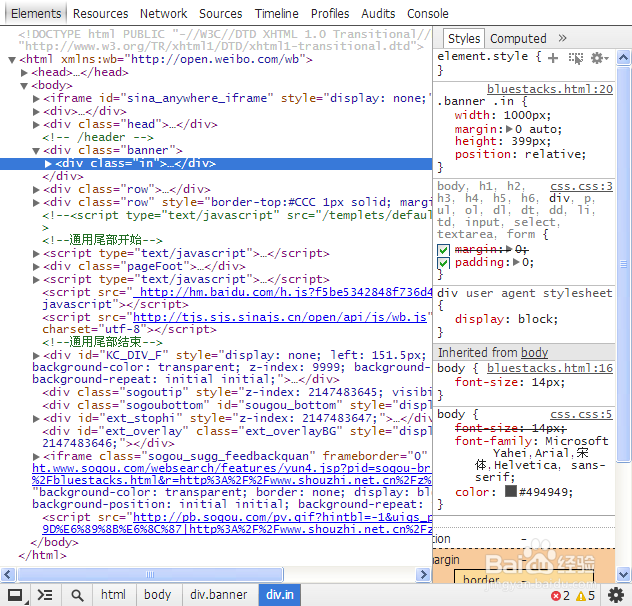The image size is (632, 606).
Task: Show more sidebar panes via double-chevron
Action: [562, 38]
